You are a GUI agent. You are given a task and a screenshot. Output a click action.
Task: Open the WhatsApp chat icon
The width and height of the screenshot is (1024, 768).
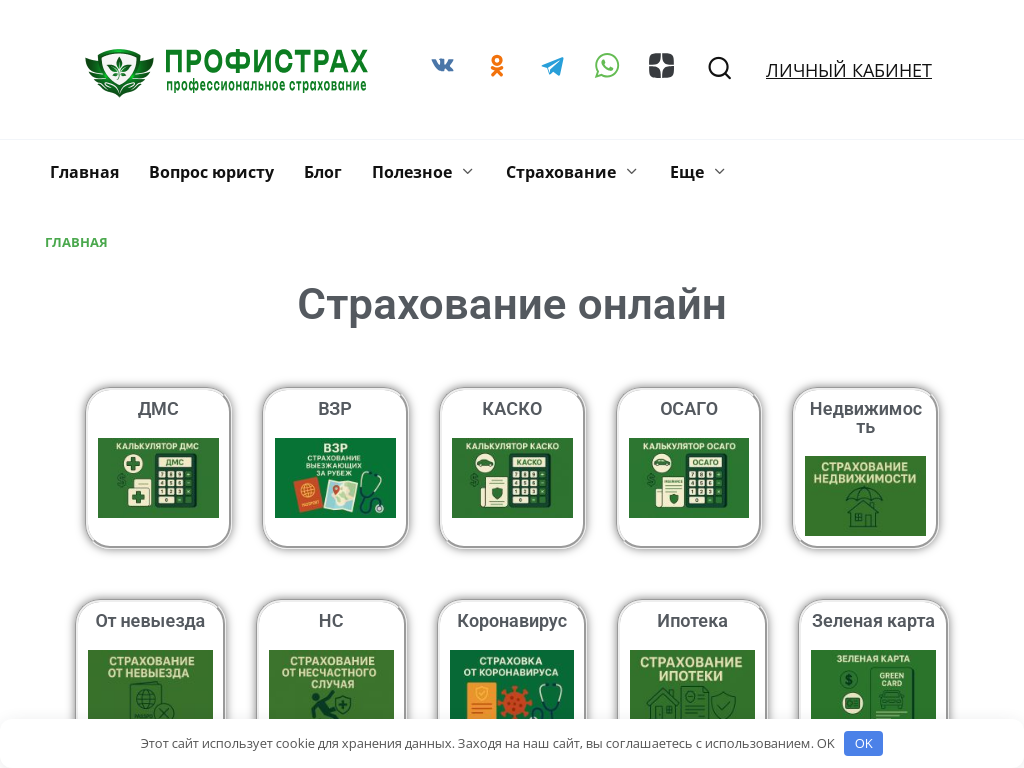coord(607,66)
